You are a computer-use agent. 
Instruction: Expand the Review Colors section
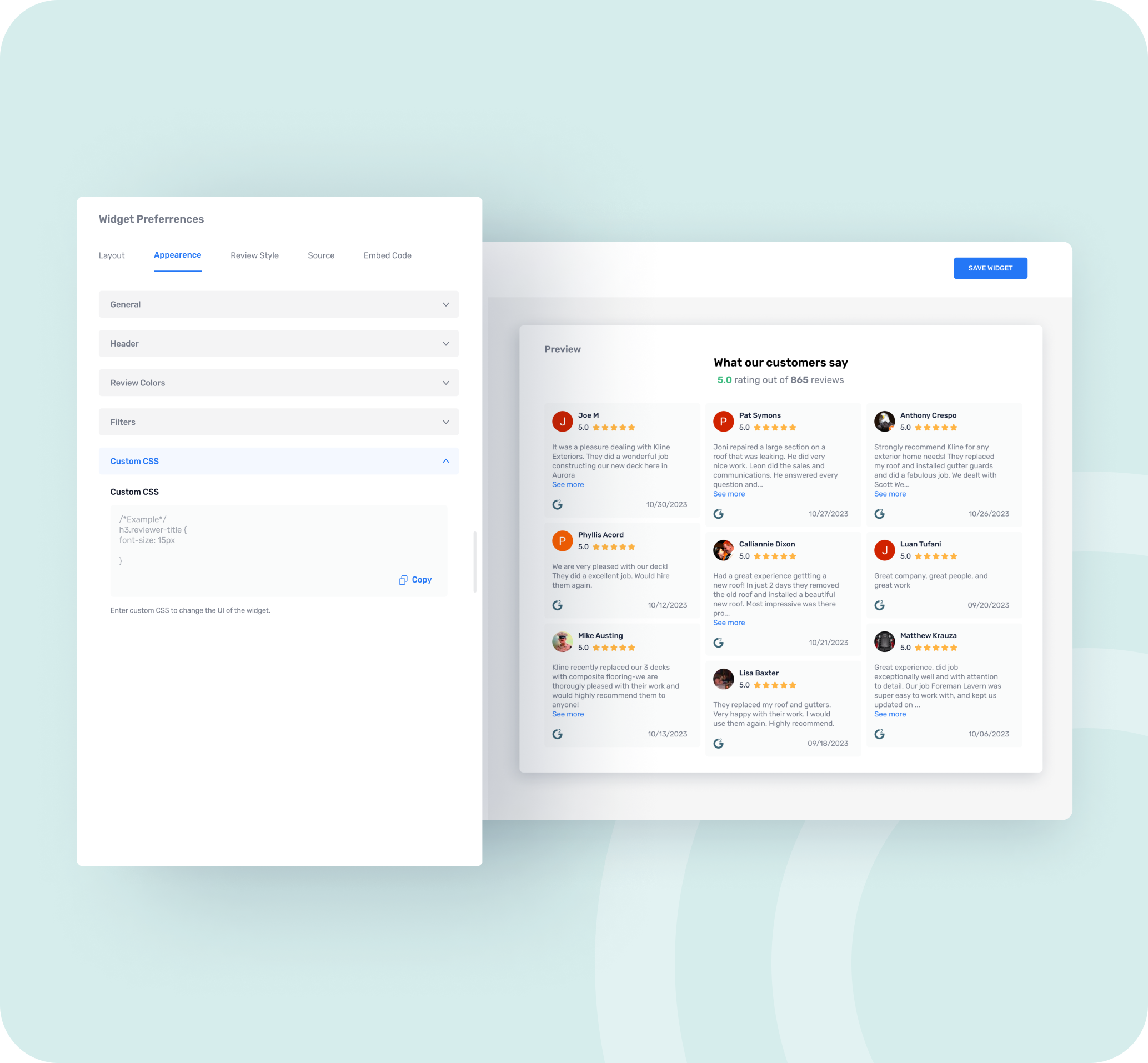(279, 382)
